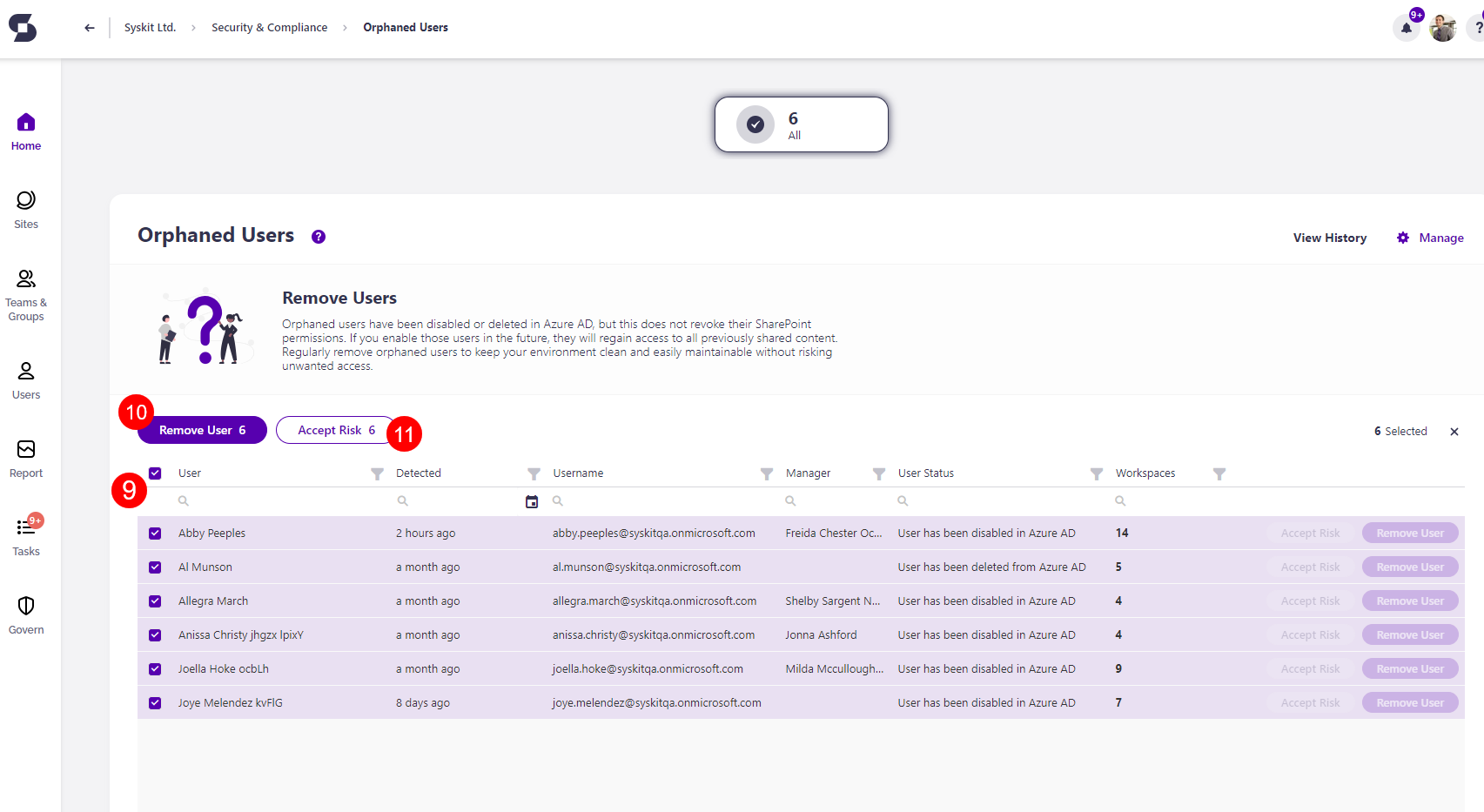Open help for Orphaned Users
Screen dimensions: 1484x812
[x=318, y=236]
